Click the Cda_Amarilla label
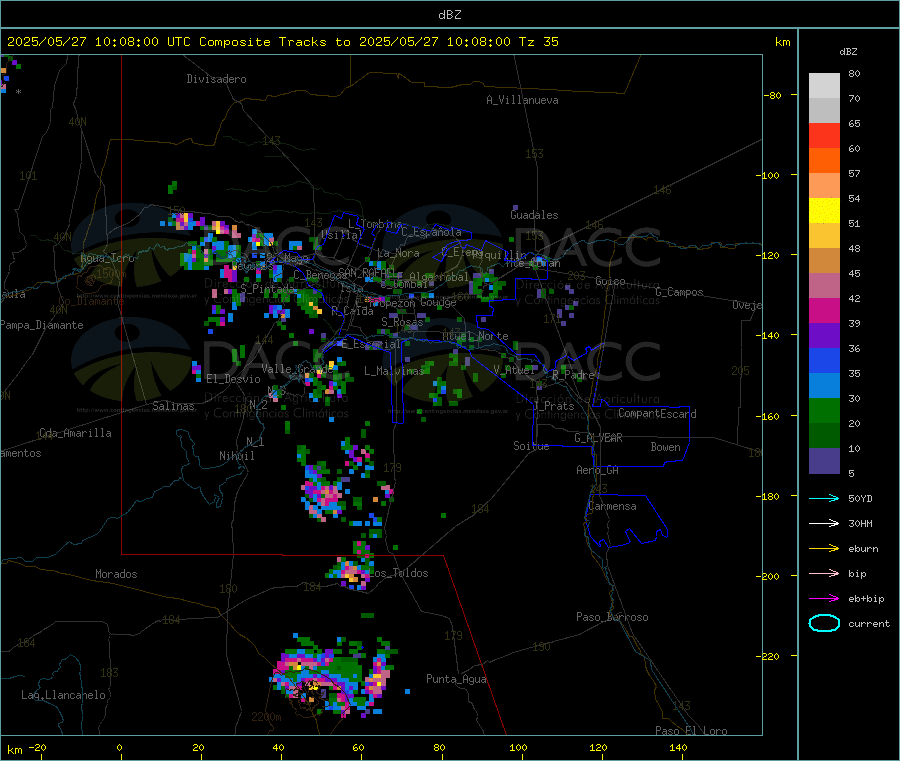The width and height of the screenshot is (900, 761). [75, 433]
